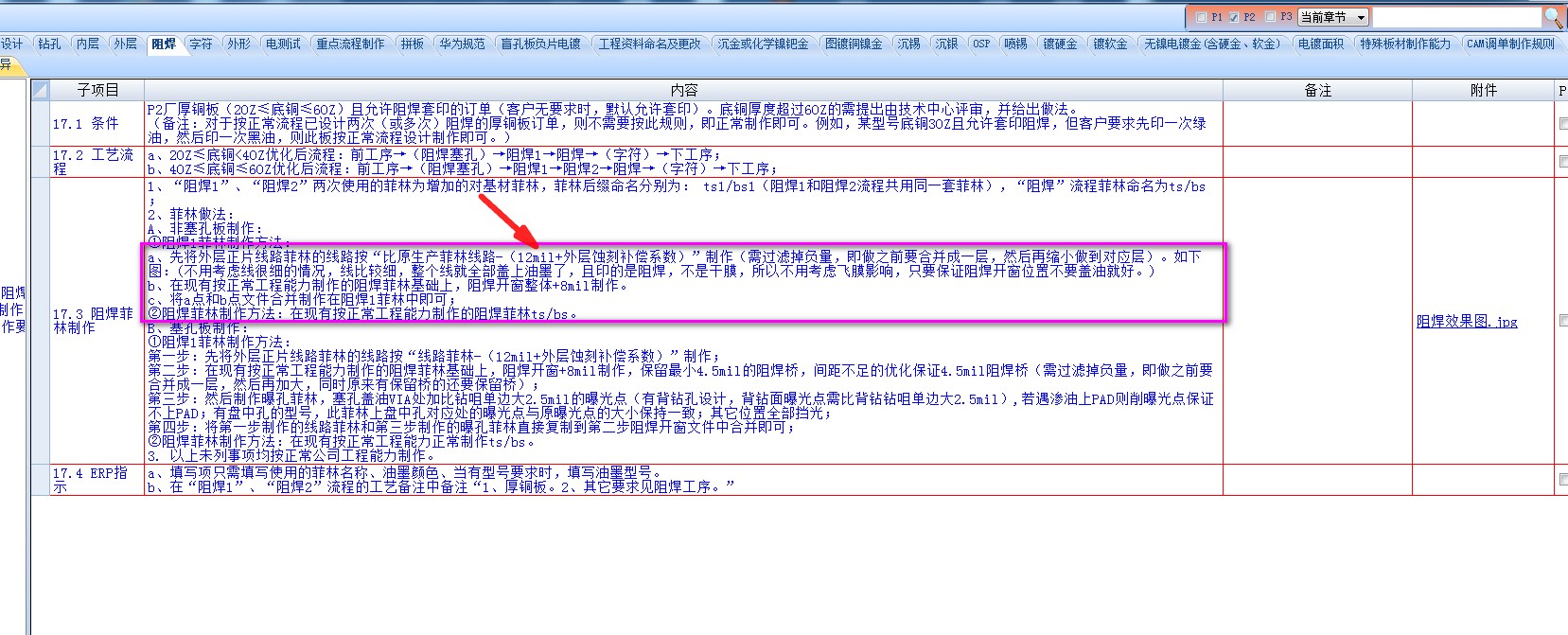Image resolution: width=1568 pixels, height=635 pixels.
Task: Click the grid select-all corner cell
Action: click(40, 90)
